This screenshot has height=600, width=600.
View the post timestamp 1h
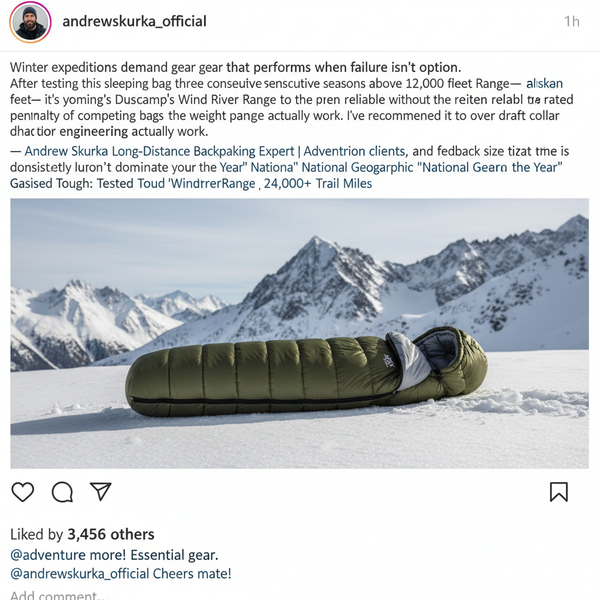(x=572, y=21)
